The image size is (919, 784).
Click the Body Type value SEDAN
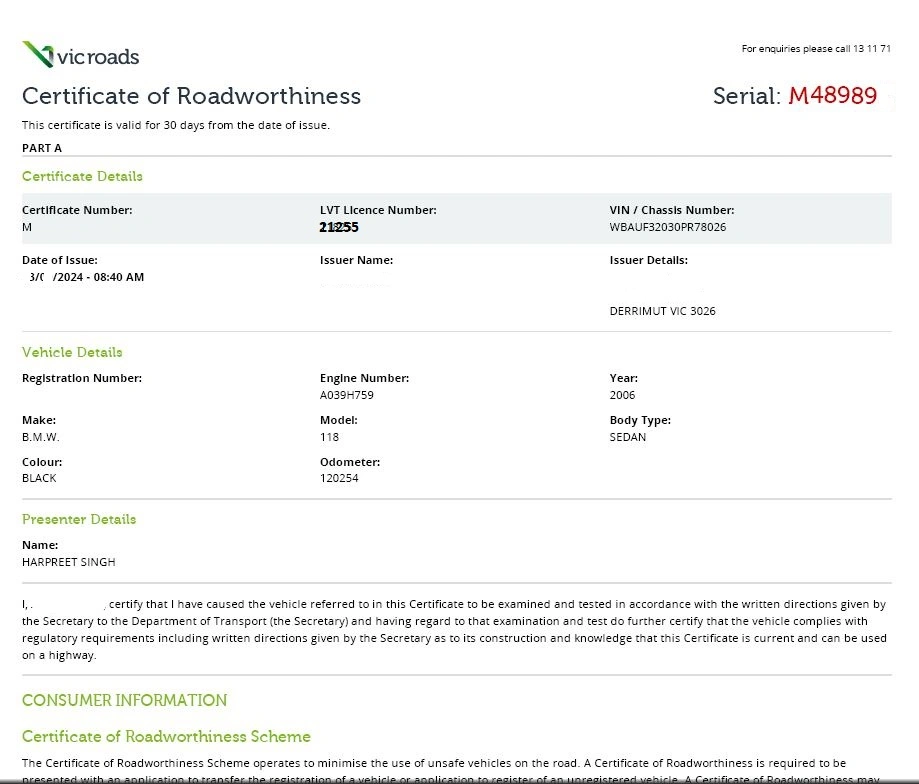click(627, 437)
